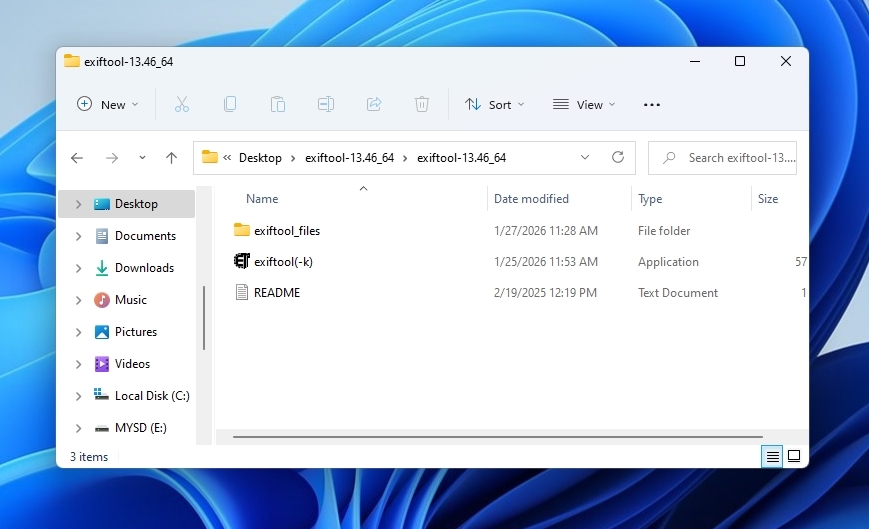
Task: Select MYSD (E:) drive in sidebar
Action: tap(141, 428)
